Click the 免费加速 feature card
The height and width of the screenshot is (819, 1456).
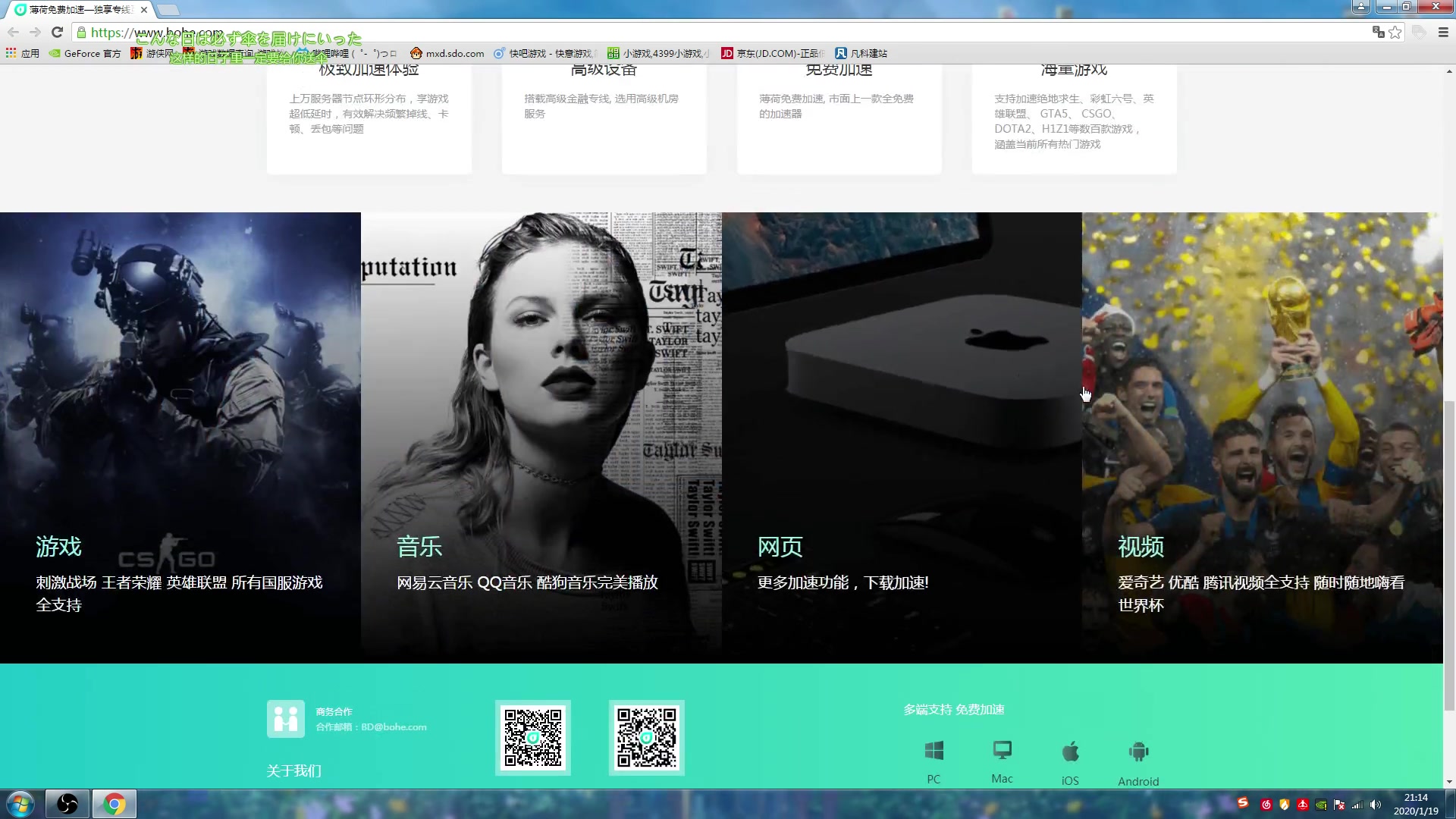(x=839, y=119)
